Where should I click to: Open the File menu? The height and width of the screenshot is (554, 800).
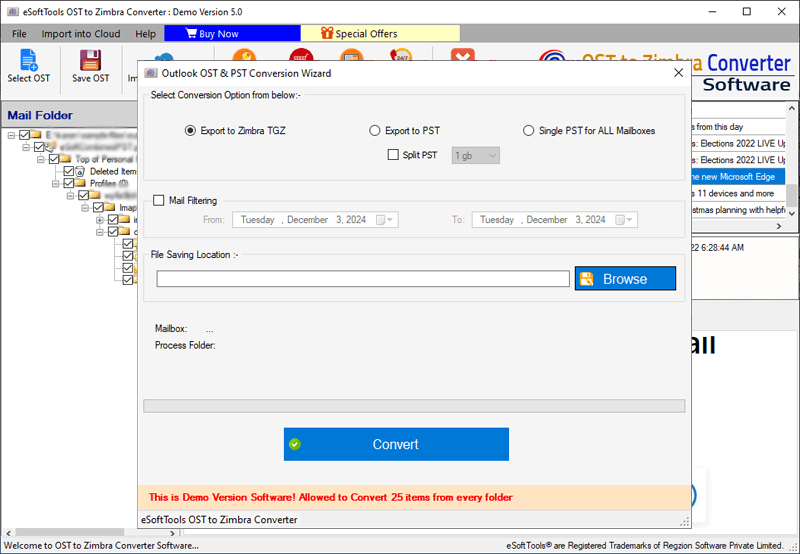(x=19, y=34)
